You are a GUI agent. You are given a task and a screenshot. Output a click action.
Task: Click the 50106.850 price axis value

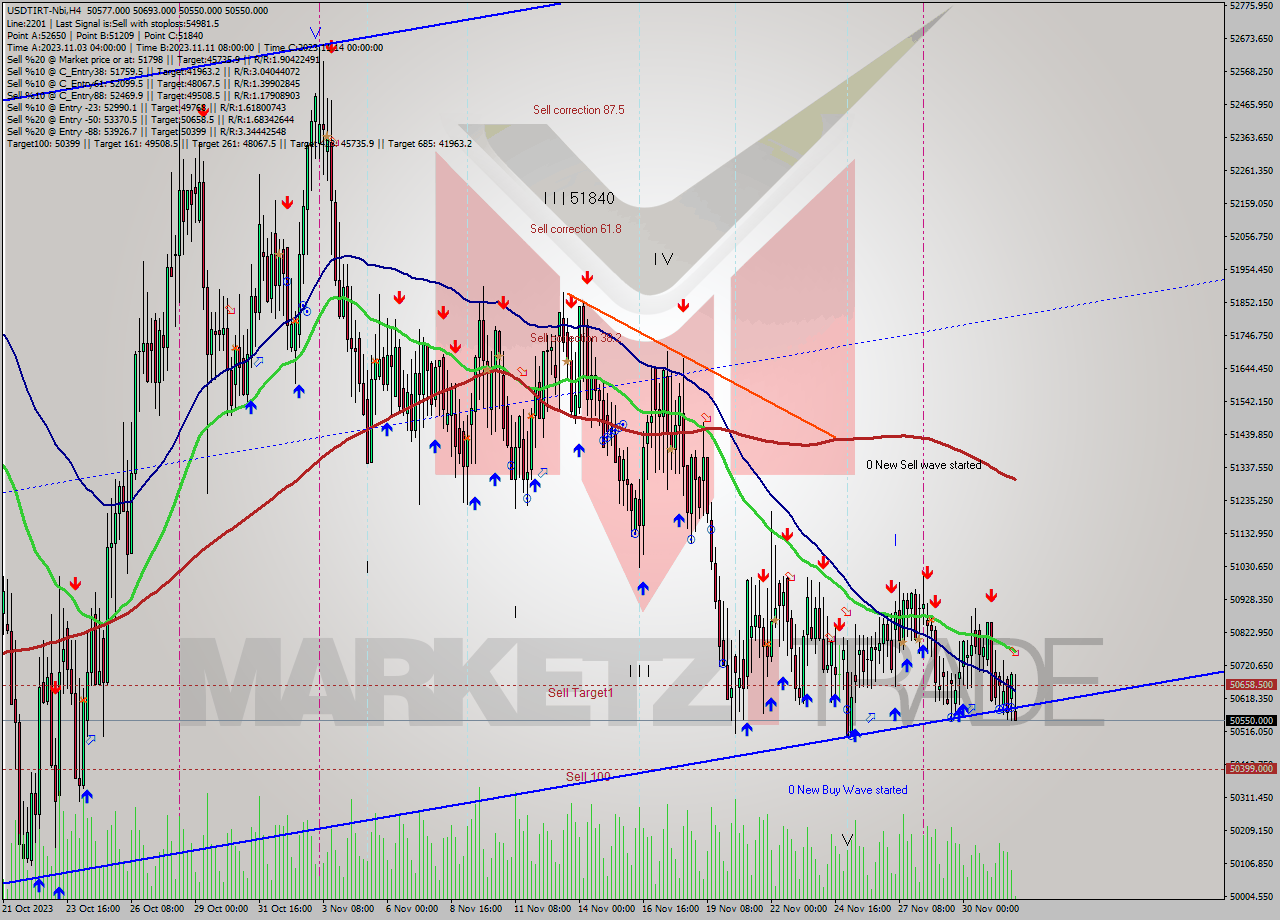pyautogui.click(x=1251, y=864)
